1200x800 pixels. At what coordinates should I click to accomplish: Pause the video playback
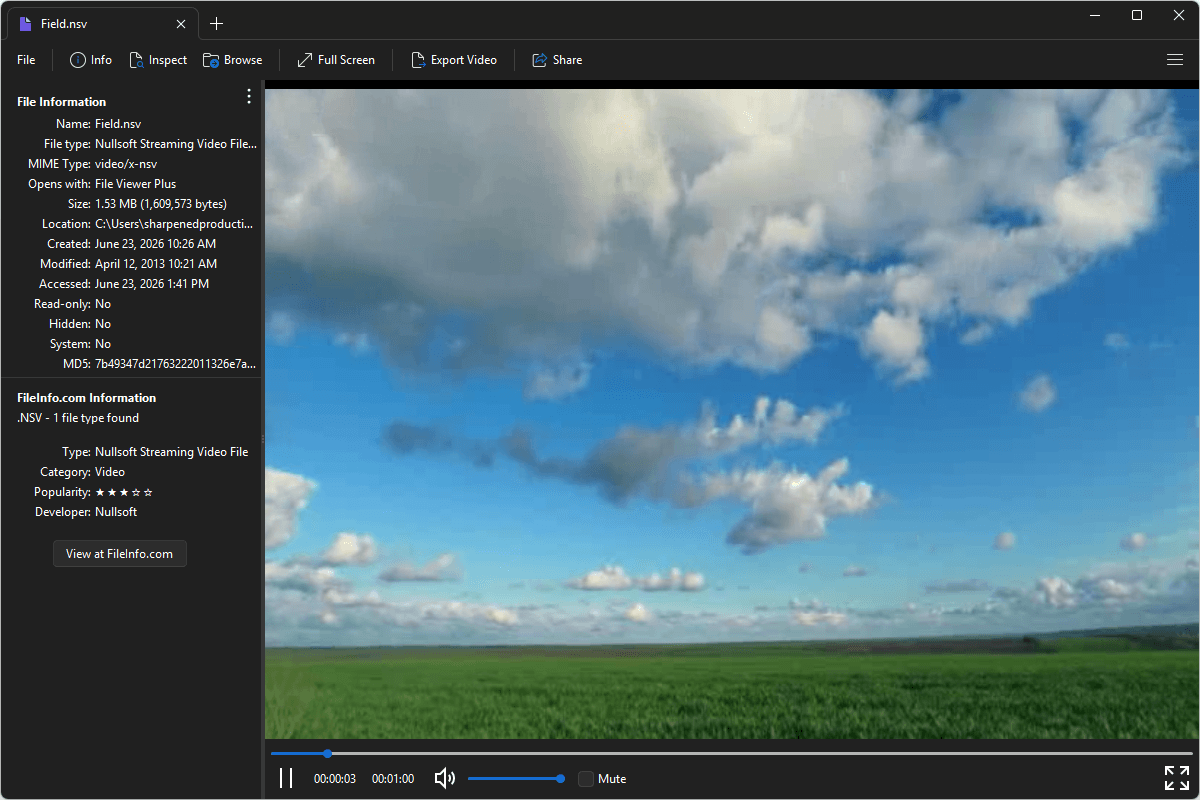286,778
